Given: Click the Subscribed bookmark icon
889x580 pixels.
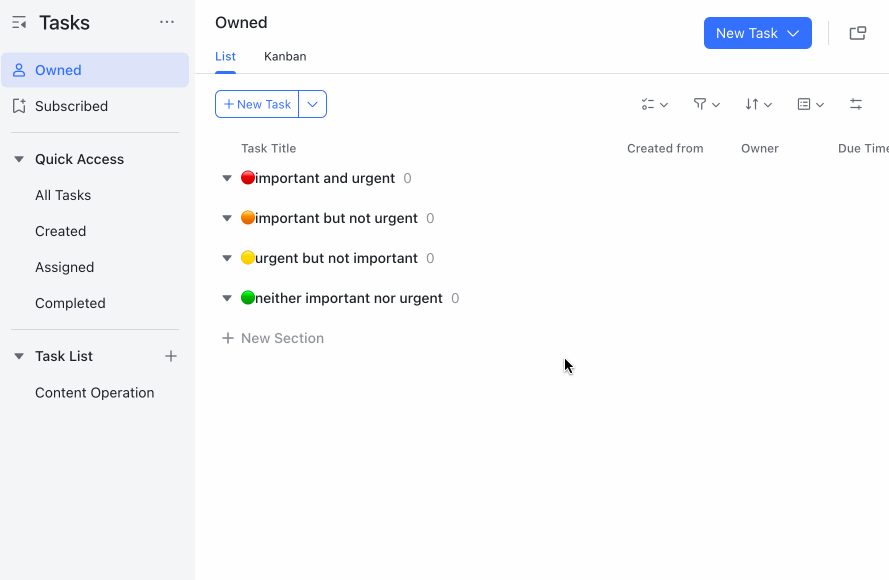Looking at the screenshot, I should tap(21, 106).
